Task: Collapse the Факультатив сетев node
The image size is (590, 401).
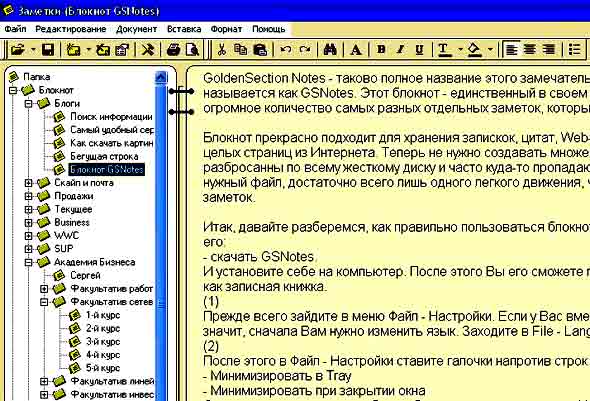Action: pyautogui.click(x=44, y=302)
